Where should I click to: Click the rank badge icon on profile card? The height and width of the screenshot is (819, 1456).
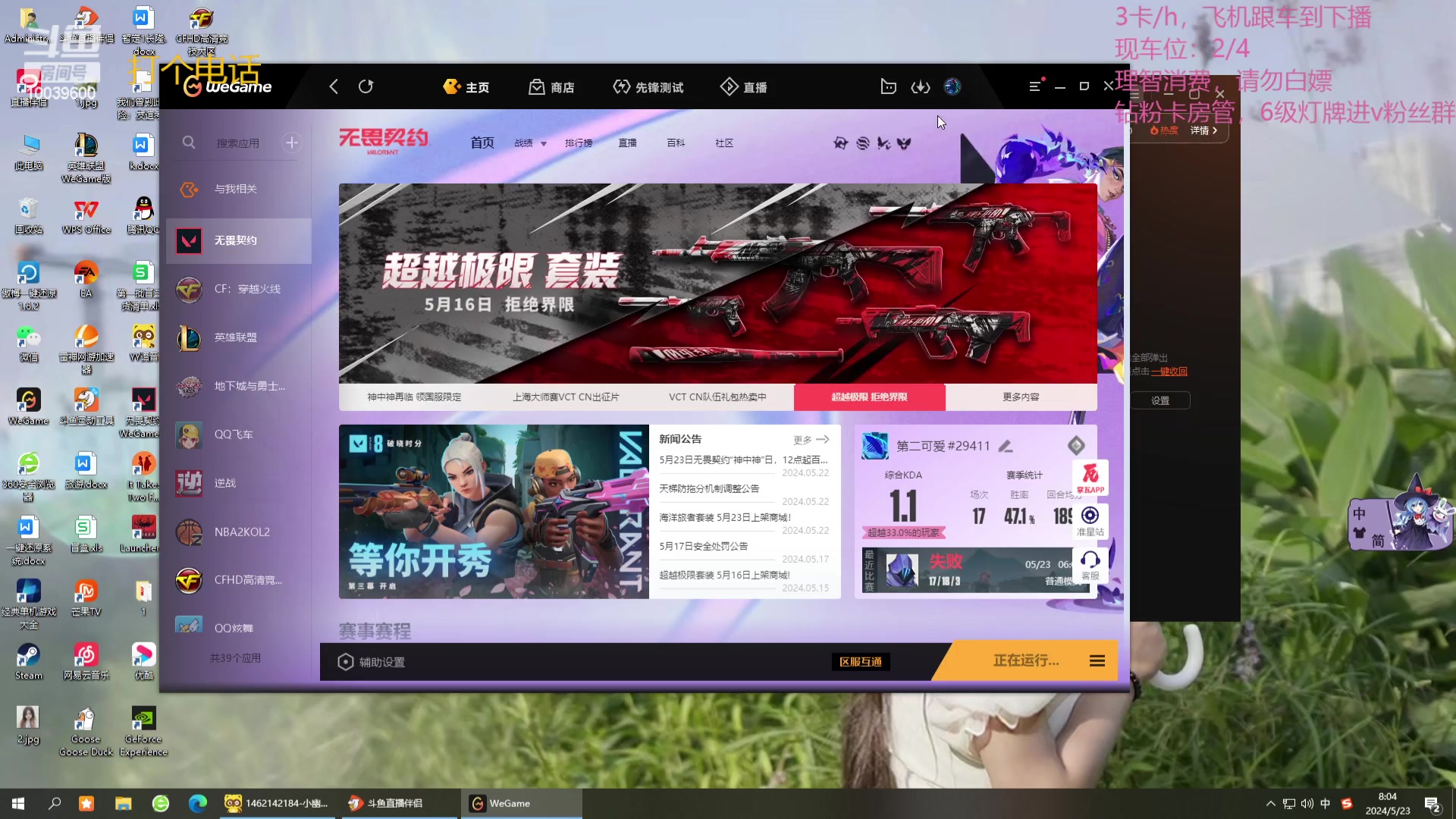point(1076,445)
